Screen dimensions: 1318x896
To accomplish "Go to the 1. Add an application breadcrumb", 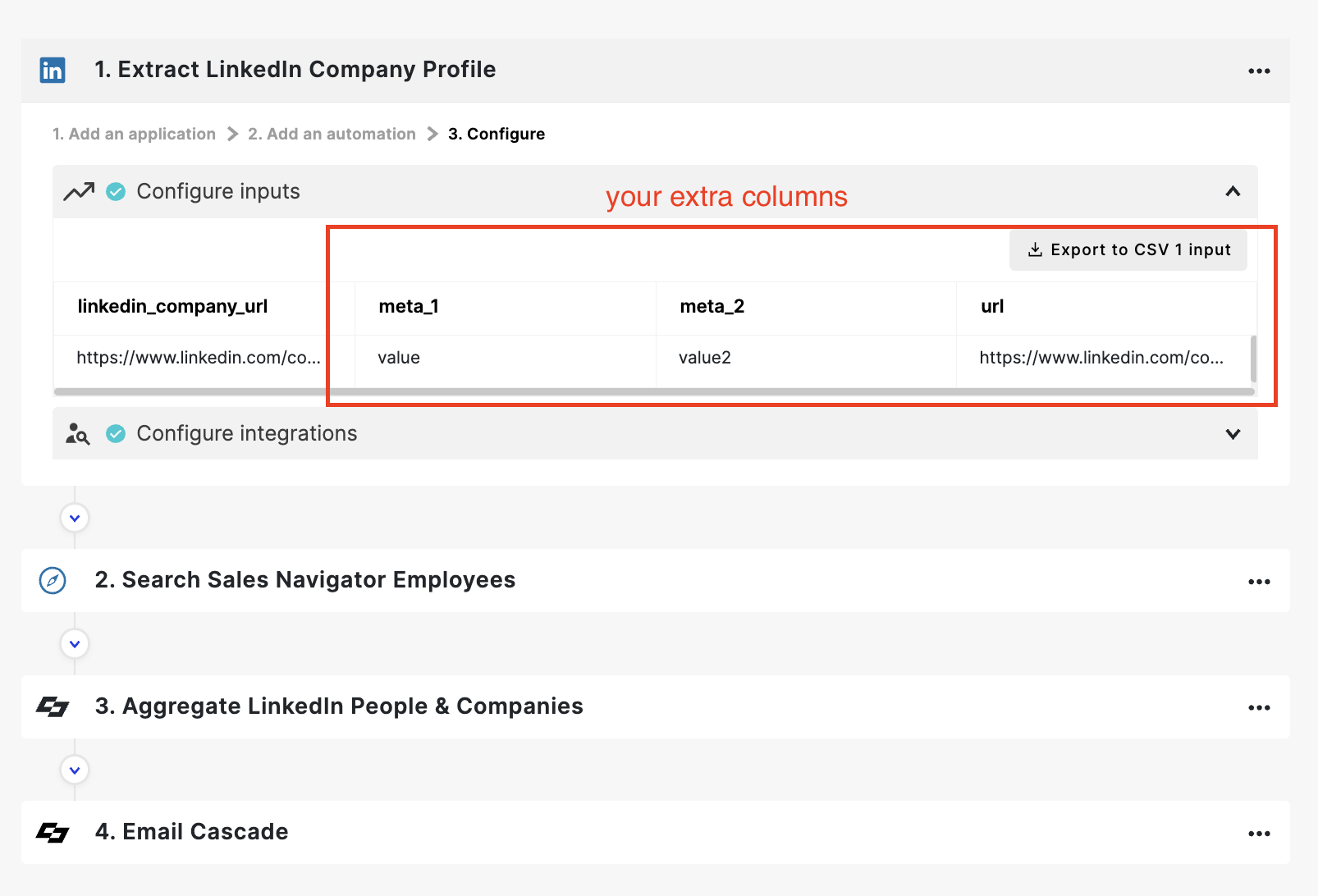I will pos(134,134).
